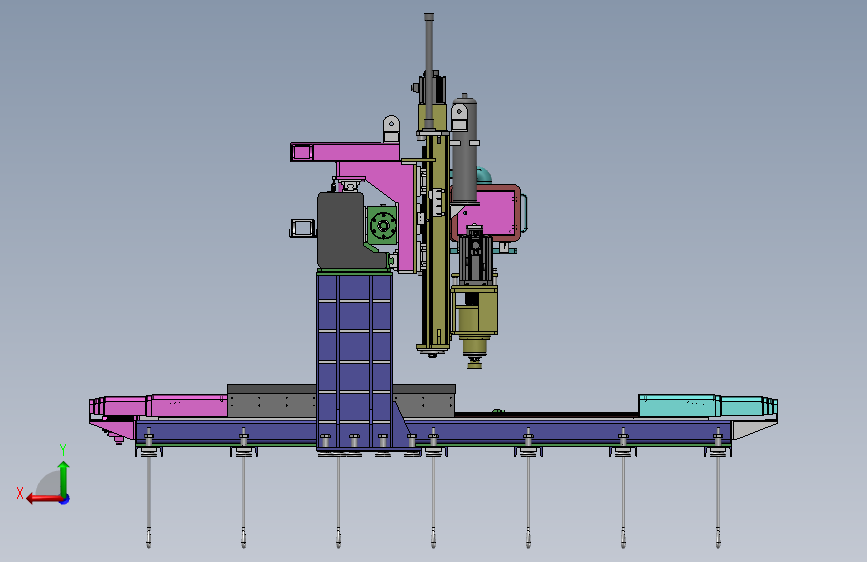
Task: Pick the green circular flange component
Action: tap(382, 225)
